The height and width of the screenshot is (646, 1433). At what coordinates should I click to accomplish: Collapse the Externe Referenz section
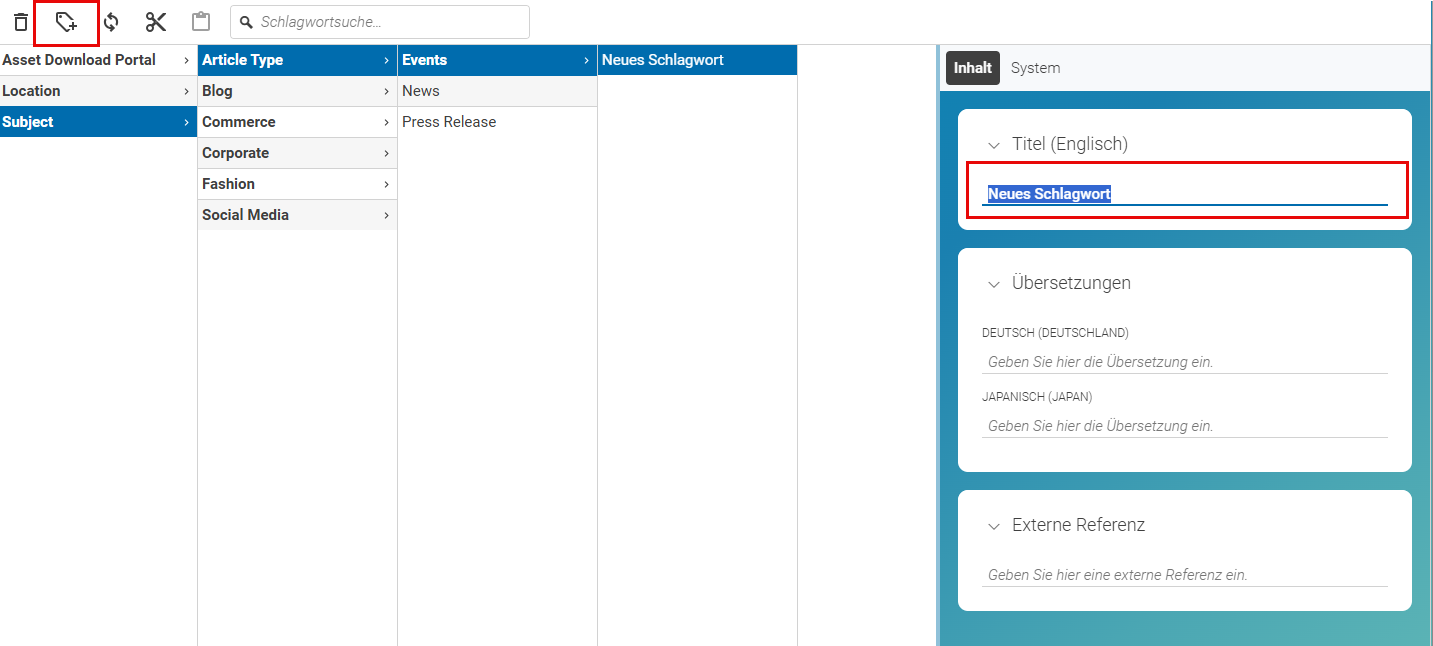pos(994,526)
